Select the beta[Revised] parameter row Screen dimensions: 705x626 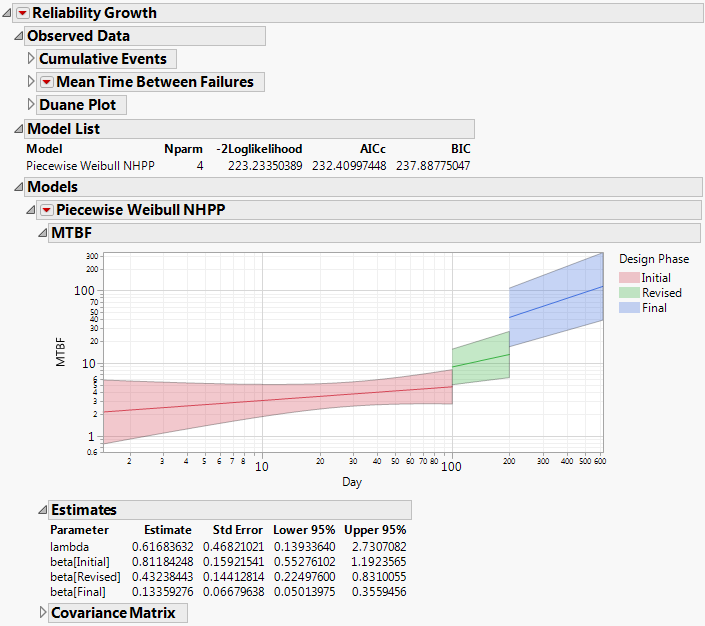click(x=86, y=576)
